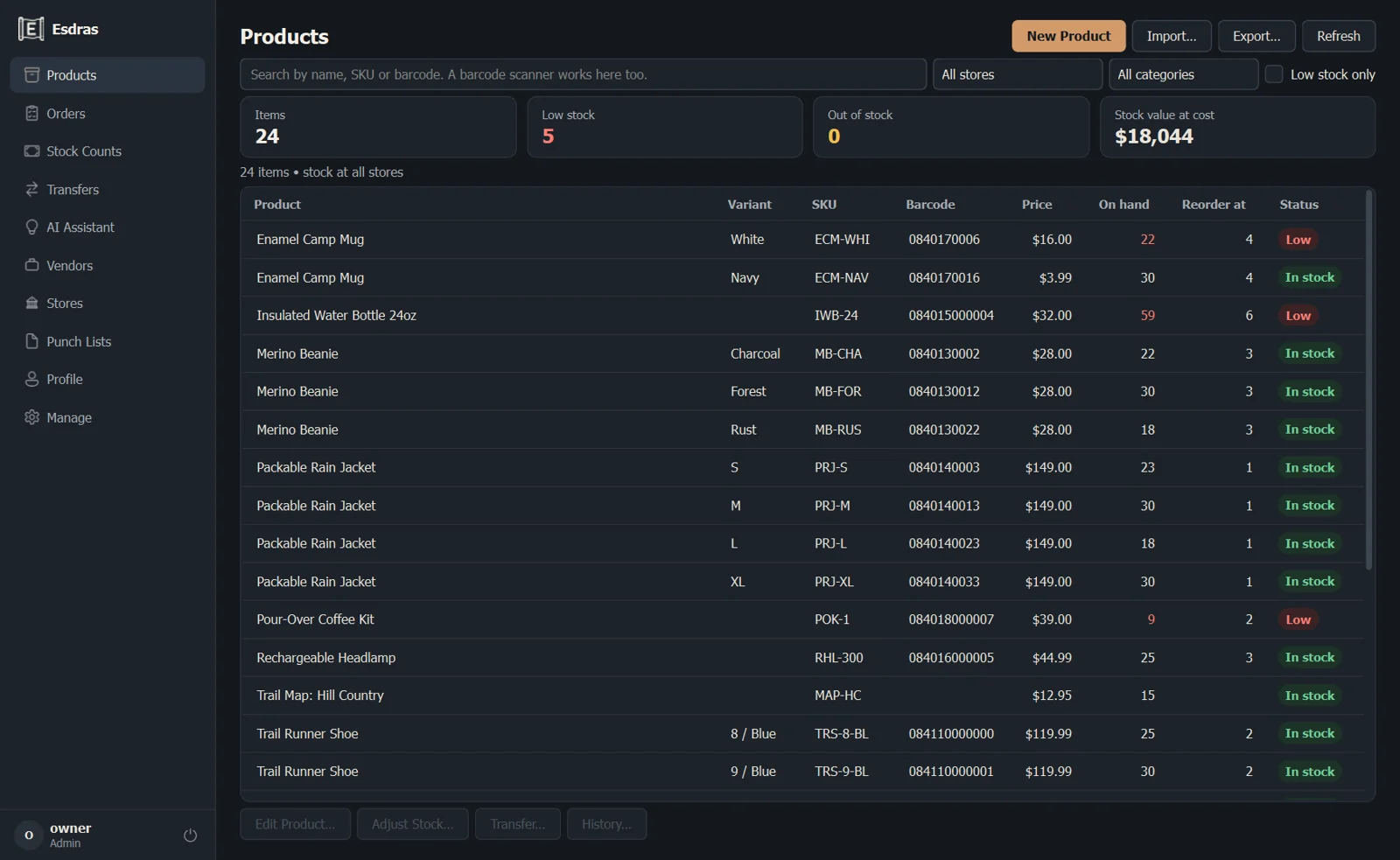Click the power logout icon
Screen dimensions: 1400x860
coord(190,836)
